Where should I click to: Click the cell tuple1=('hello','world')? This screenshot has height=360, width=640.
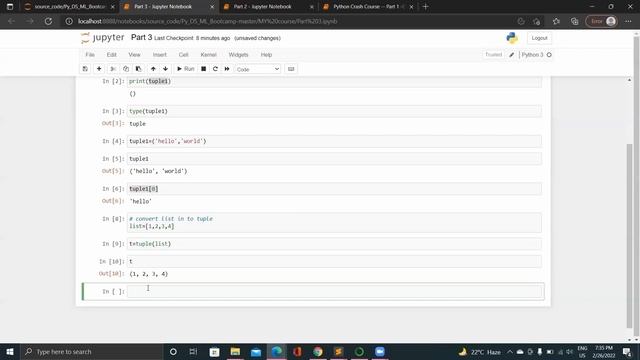point(334,141)
